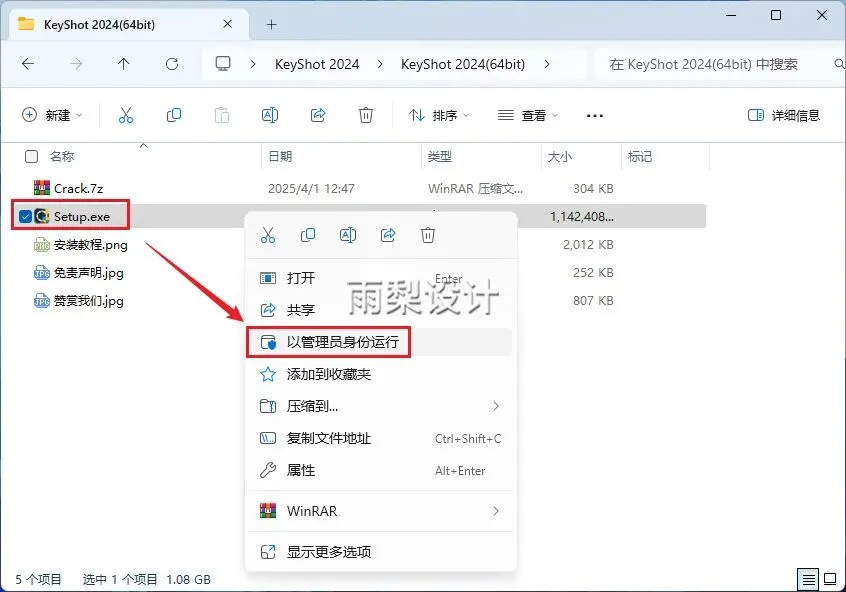Click the Crack.7z date 2025/4/1 12:47
The image size is (846, 592).
[x=311, y=188]
